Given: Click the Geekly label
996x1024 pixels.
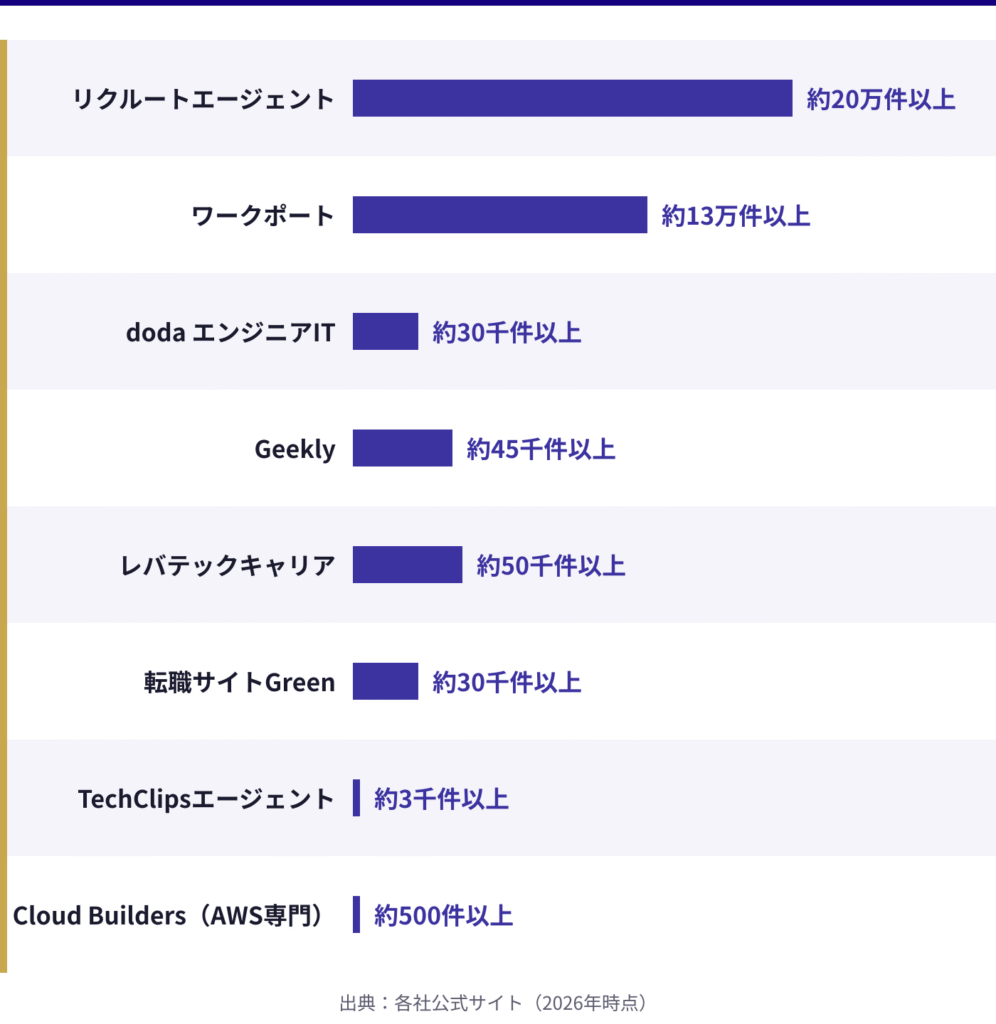Looking at the screenshot, I should click(295, 449).
